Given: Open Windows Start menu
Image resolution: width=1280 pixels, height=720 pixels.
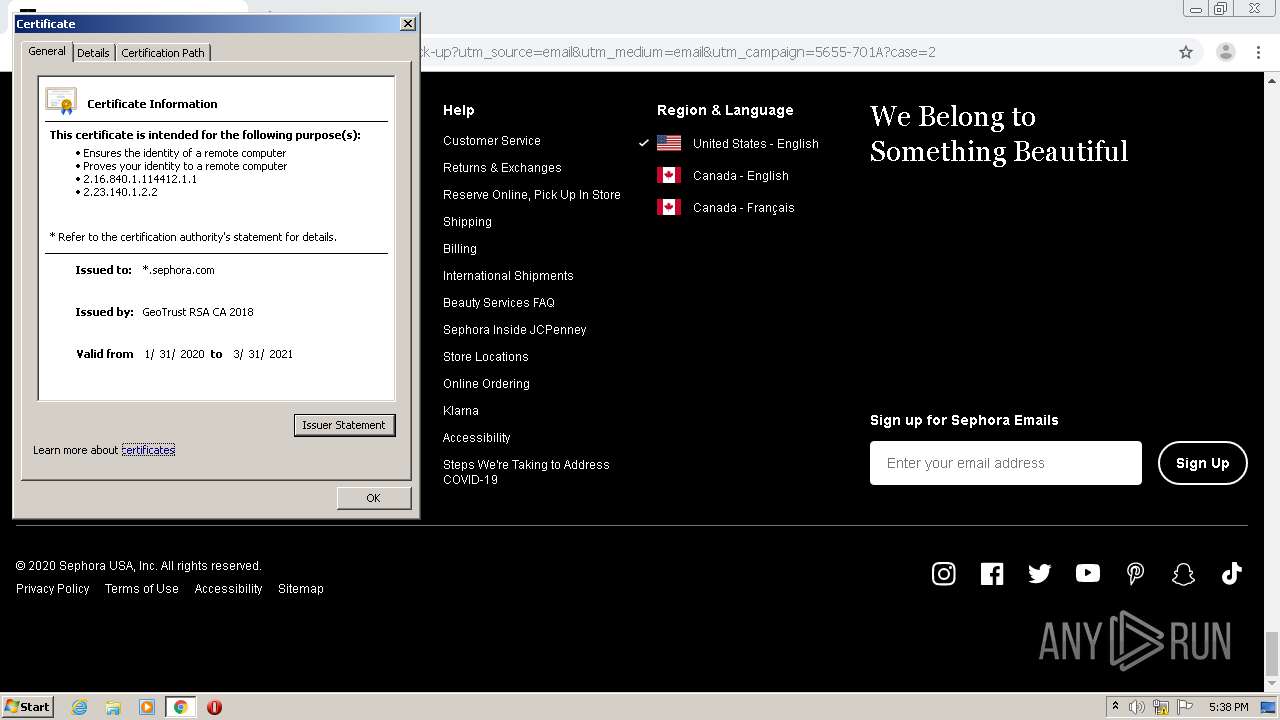Looking at the screenshot, I should (x=27, y=707).
